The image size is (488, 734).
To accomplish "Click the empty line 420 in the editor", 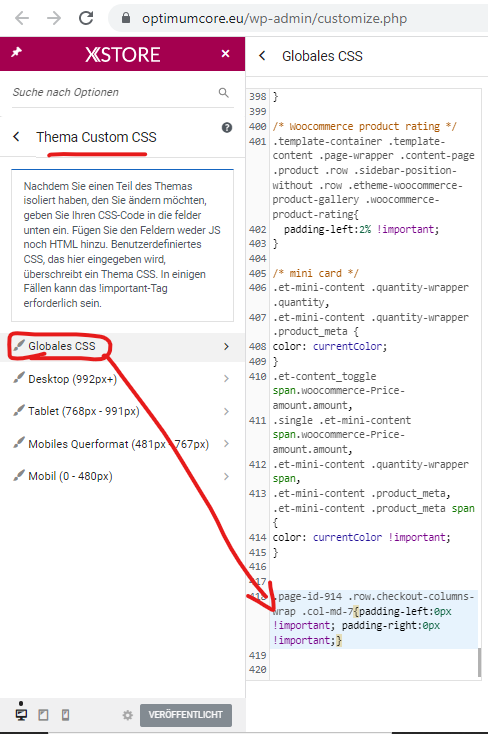I will point(374,670).
